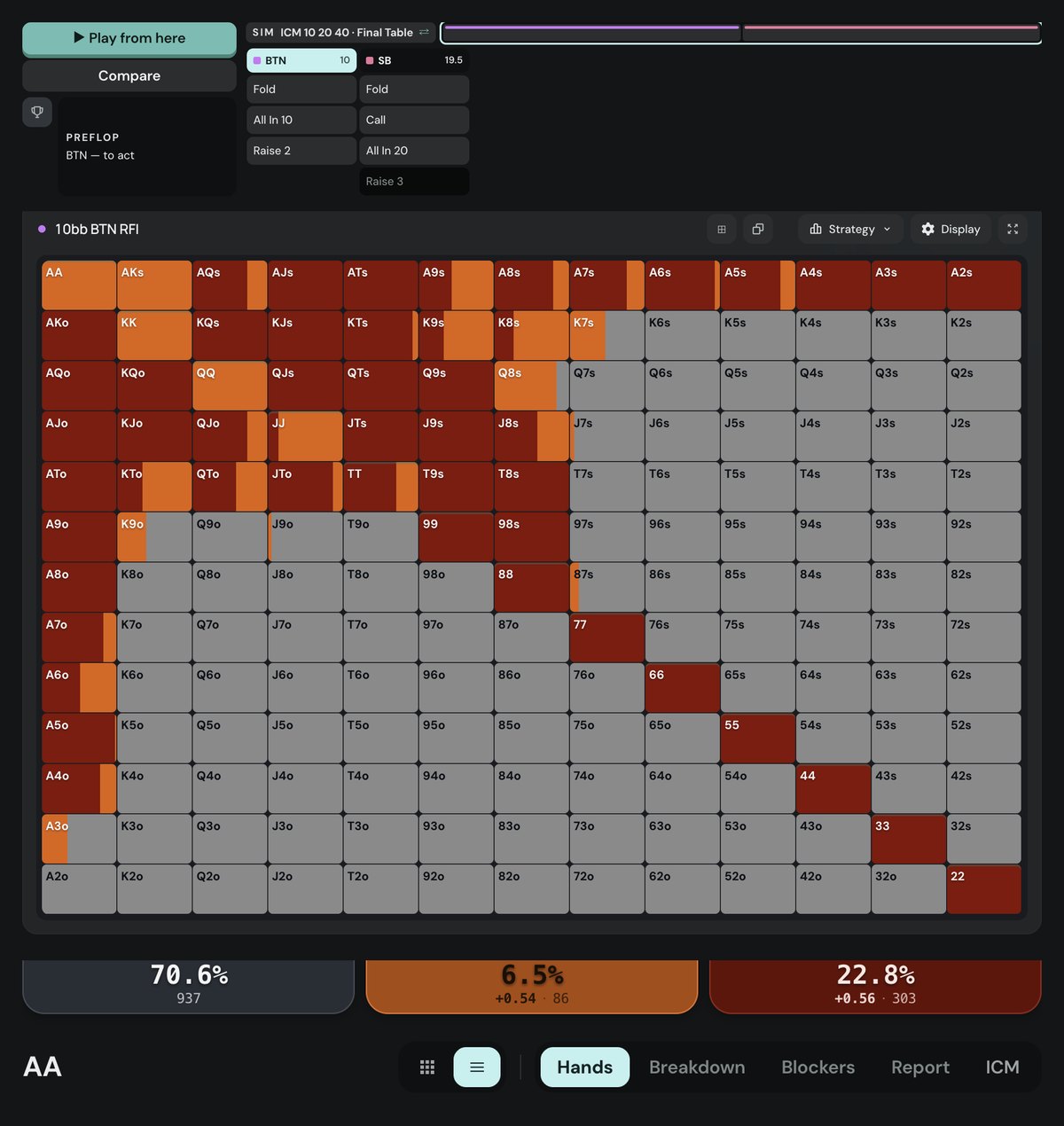This screenshot has width=1064, height=1126.
Task: Choose BTN Fold action
Action: [301, 90]
